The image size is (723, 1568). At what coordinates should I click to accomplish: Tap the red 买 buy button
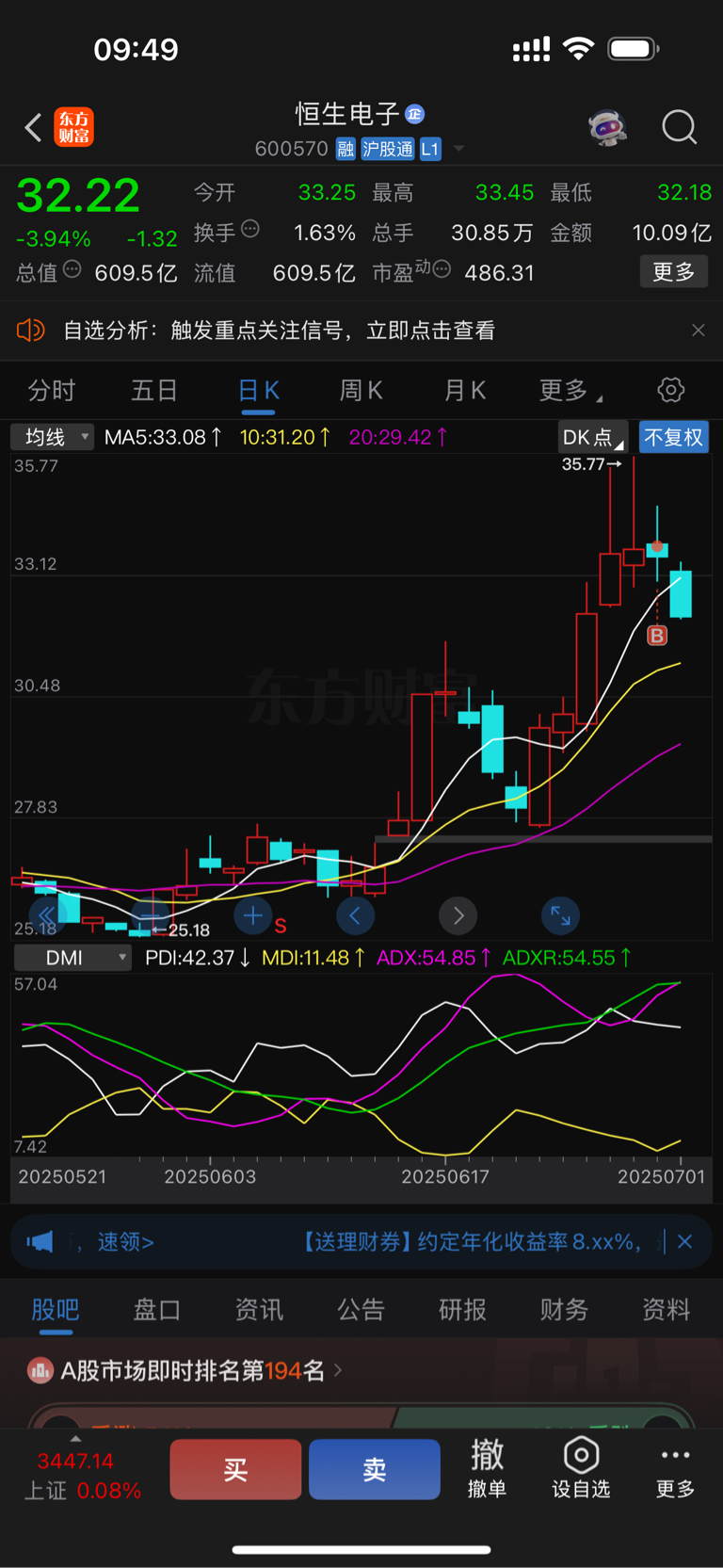(x=235, y=1469)
